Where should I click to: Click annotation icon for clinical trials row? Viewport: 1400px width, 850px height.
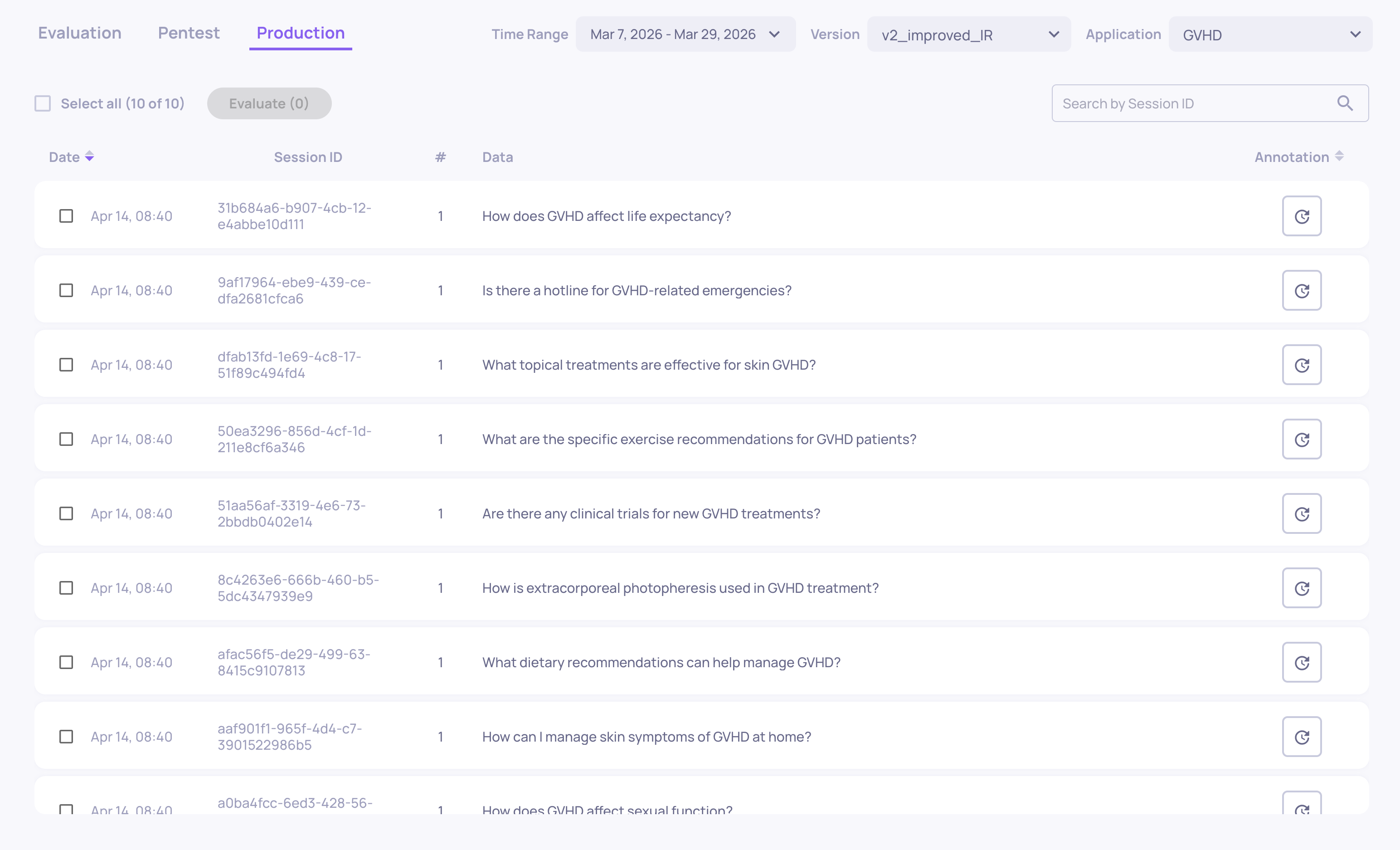pyautogui.click(x=1301, y=513)
